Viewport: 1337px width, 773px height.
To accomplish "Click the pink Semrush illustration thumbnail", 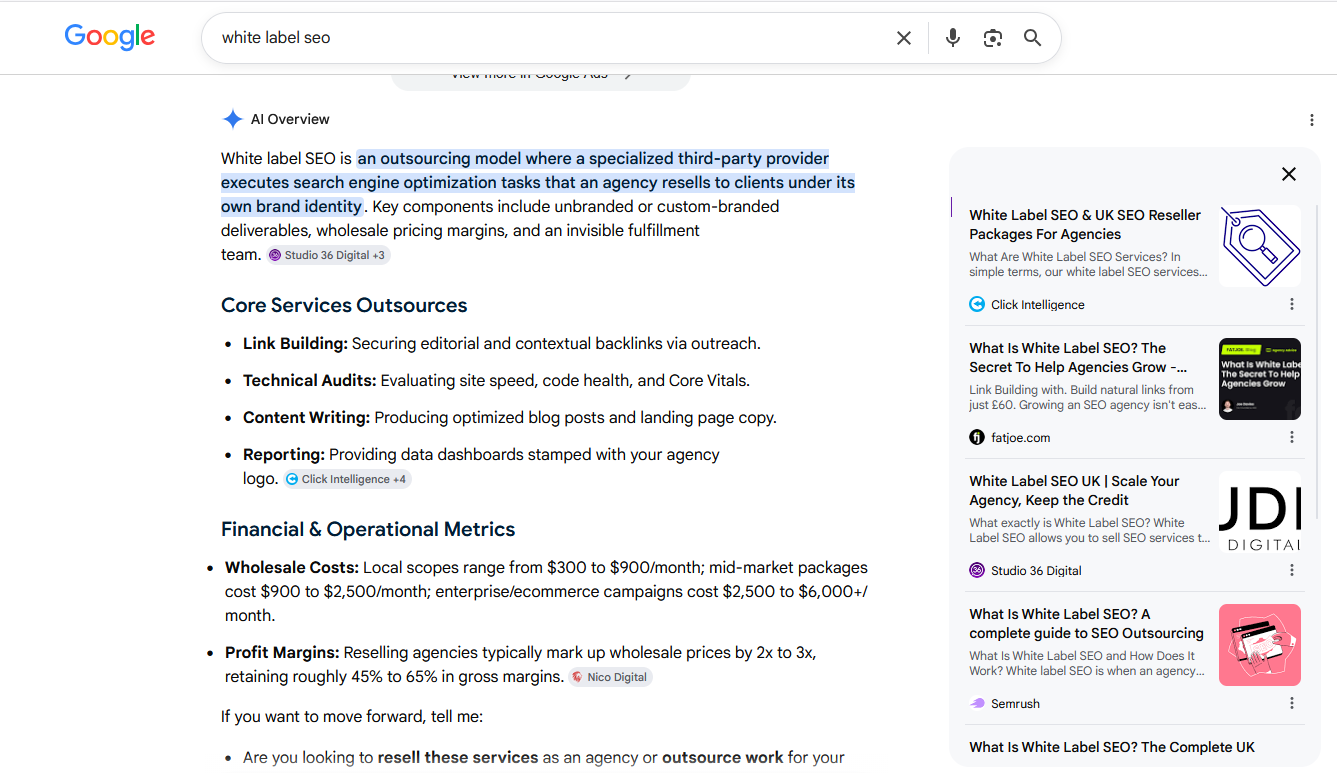I will (x=1260, y=645).
